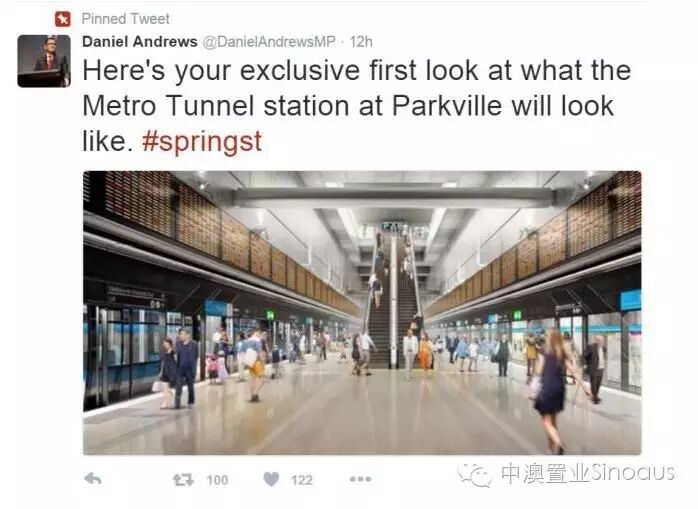This screenshot has width=698, height=509.
Task: Follow the #springst hashtag
Action: (x=202, y=142)
